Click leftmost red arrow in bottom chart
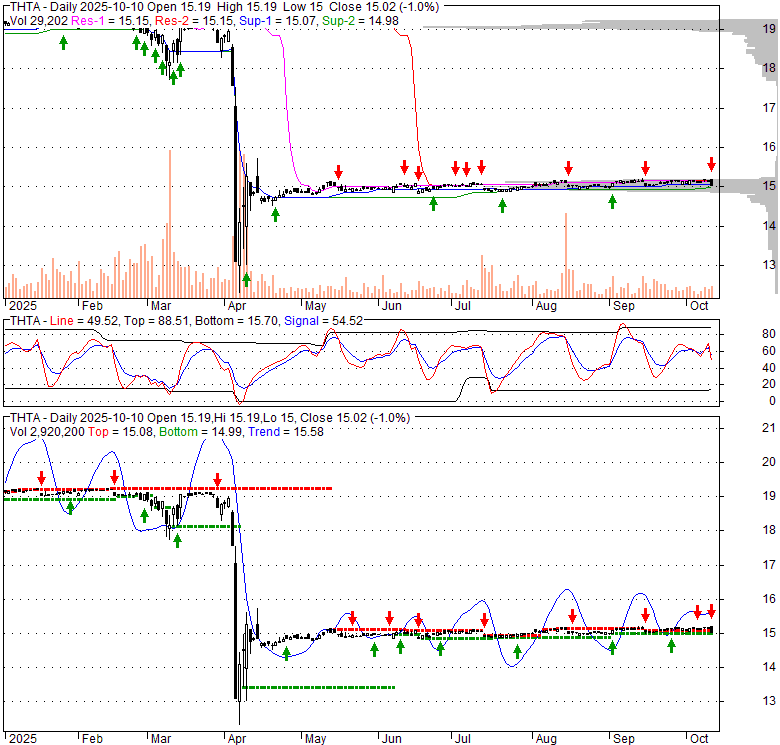 41,478
